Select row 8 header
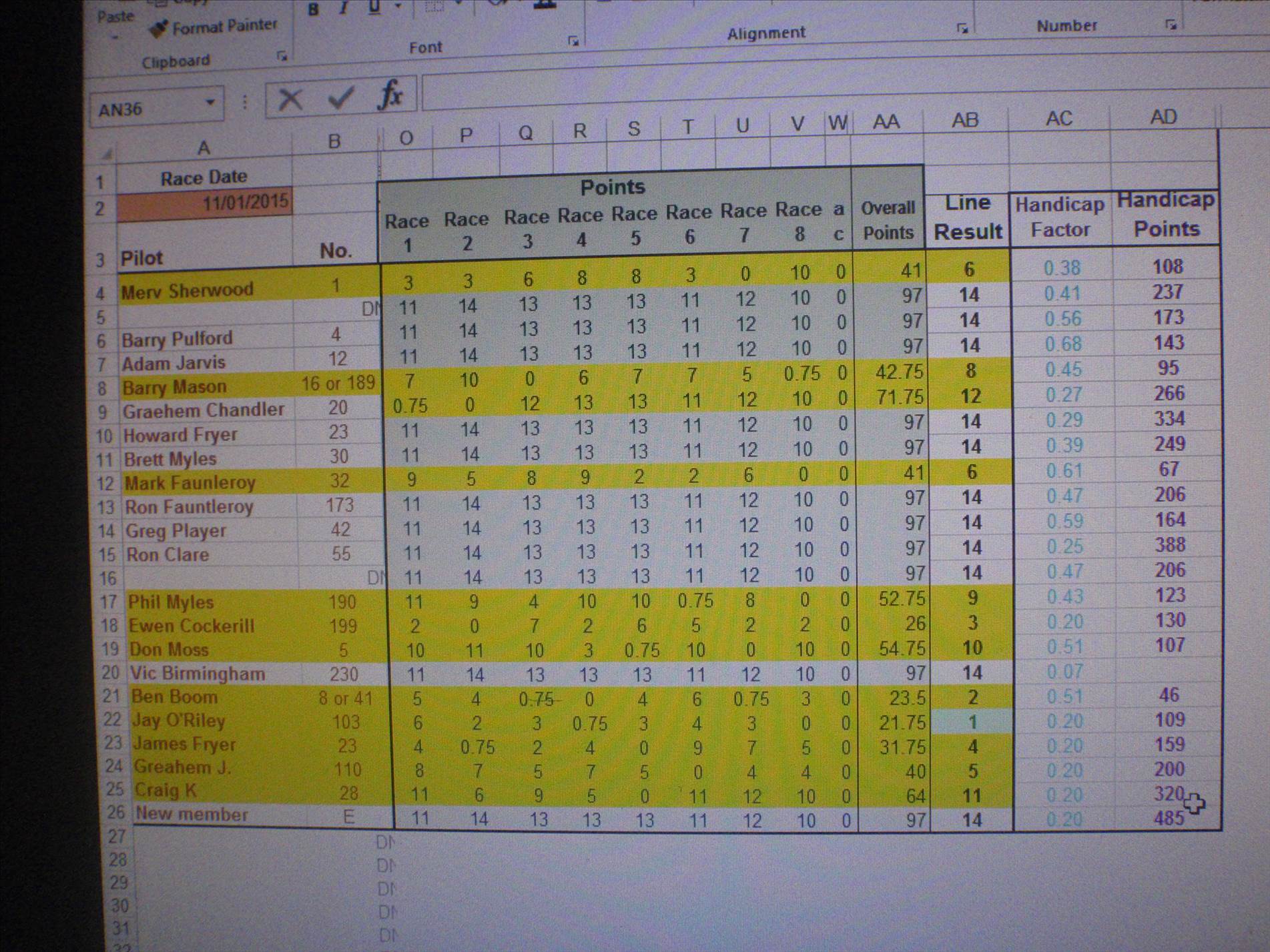Screen dimensions: 1270x952 pos(103,389)
